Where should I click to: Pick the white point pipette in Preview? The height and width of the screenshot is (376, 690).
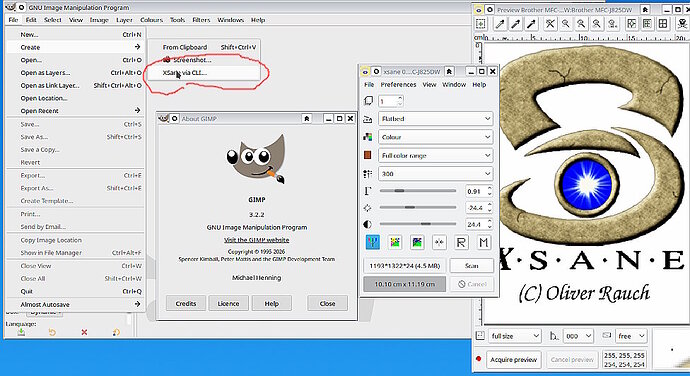click(x=500, y=24)
